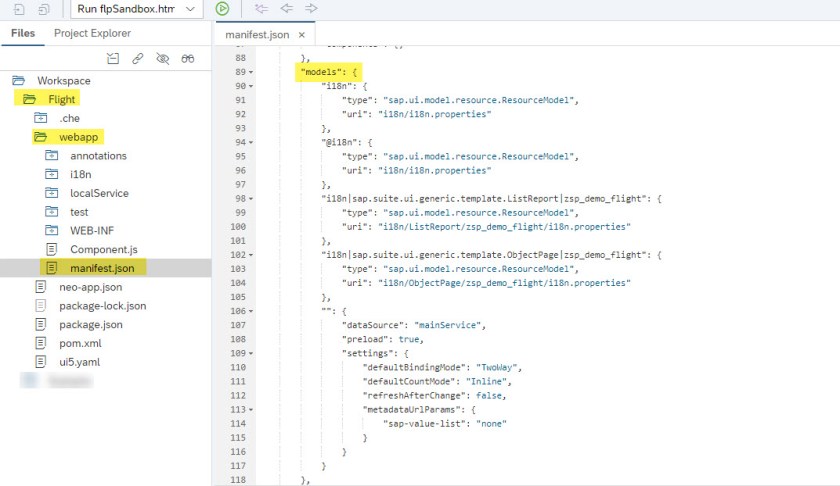Click the "Inline" value on line 111
The image size is (840, 486).
(x=486, y=381)
